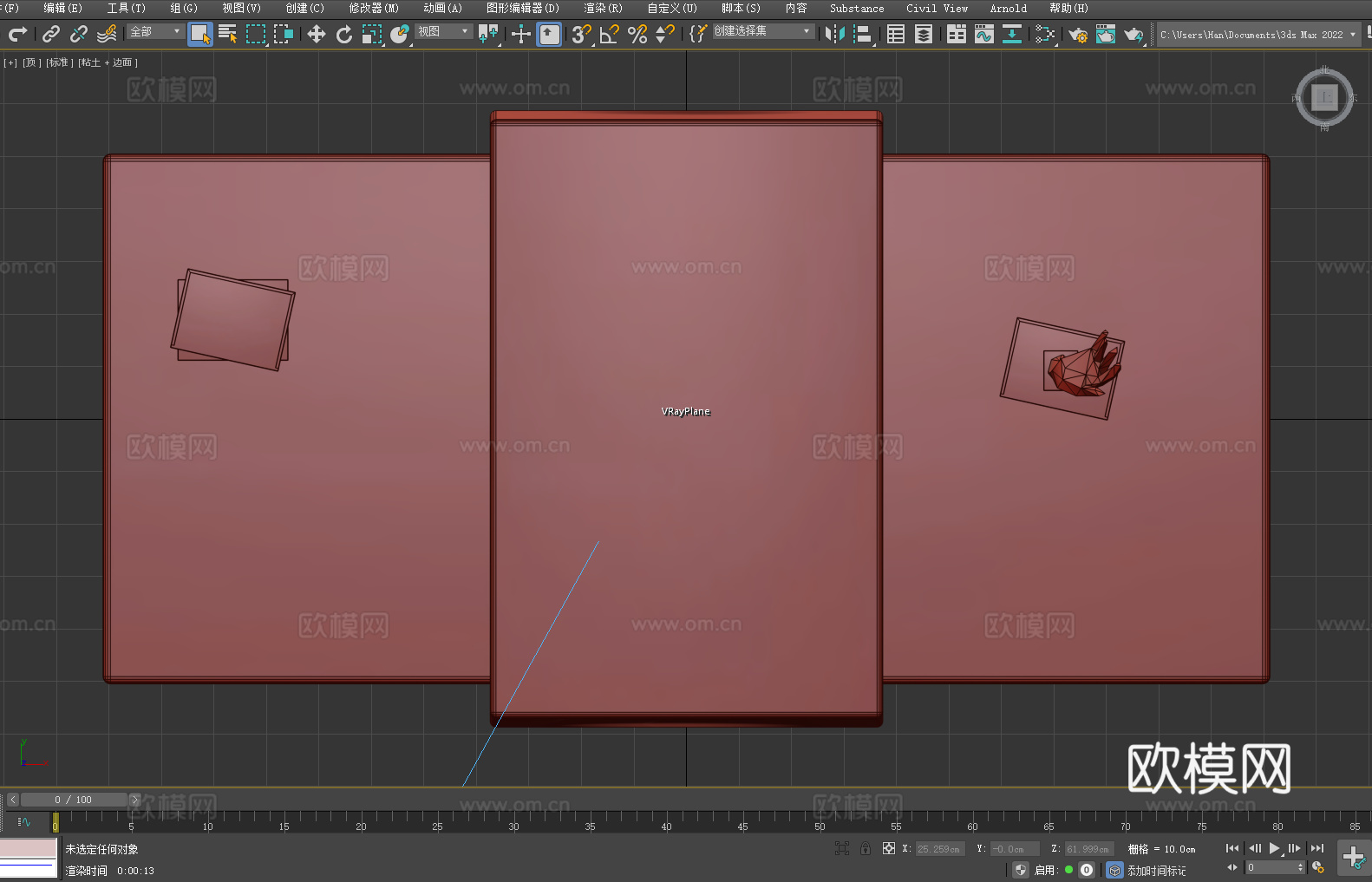
Task: Open the Rendered Frame Window
Action: (x=1106, y=34)
